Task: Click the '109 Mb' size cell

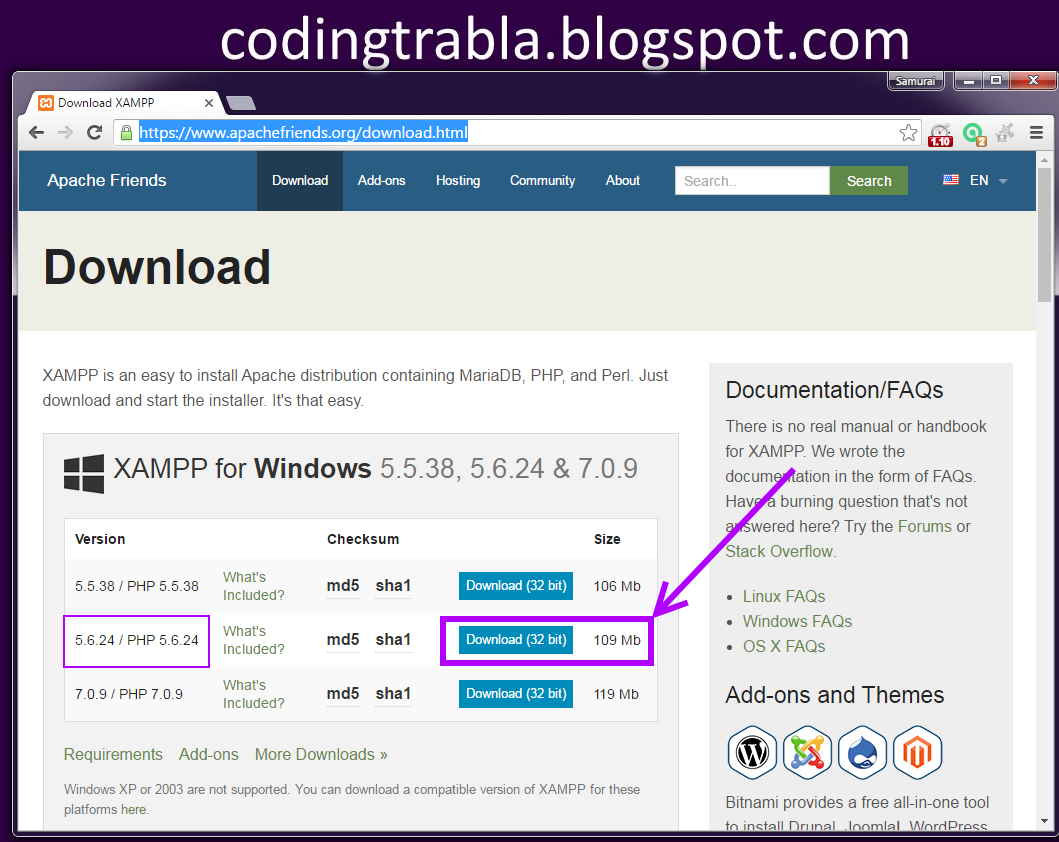Action: tap(617, 640)
